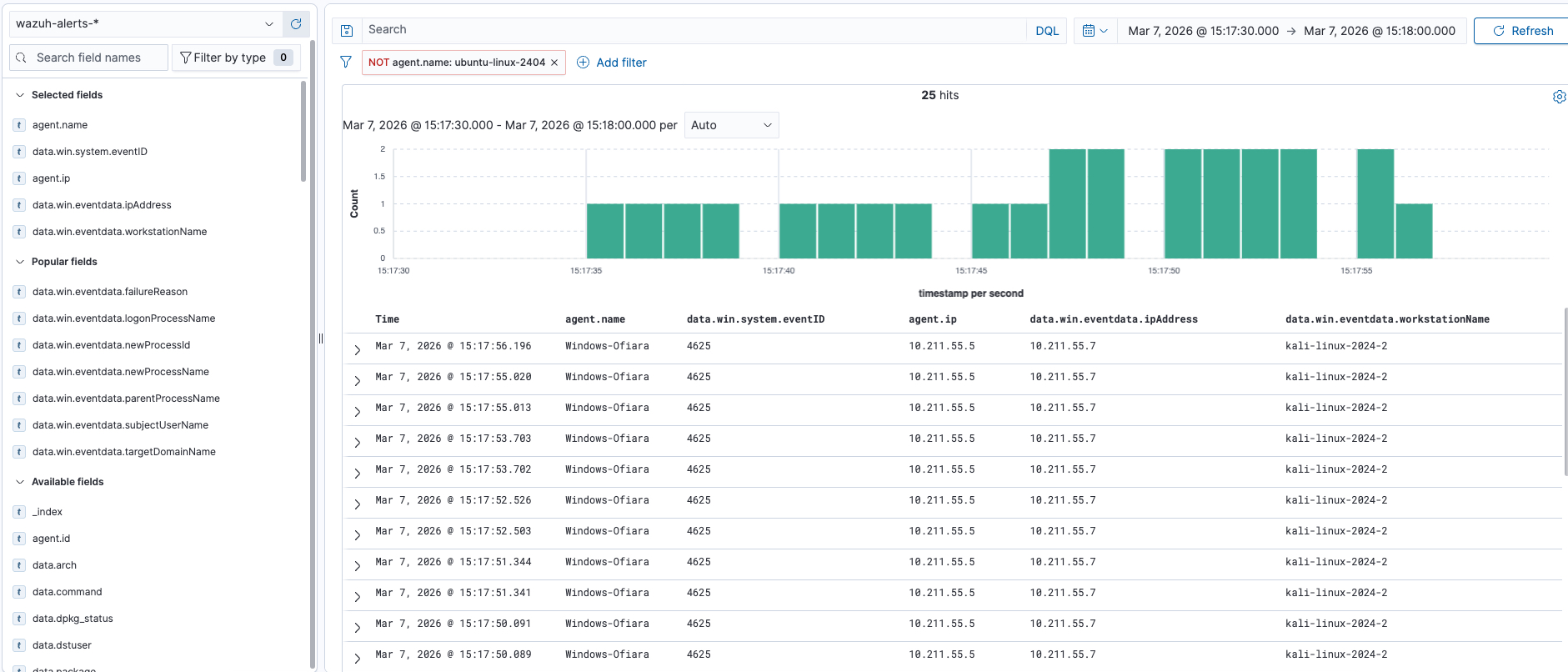Collapse the Selected fields section
This screenshot has width=1568, height=672.
coord(21,95)
